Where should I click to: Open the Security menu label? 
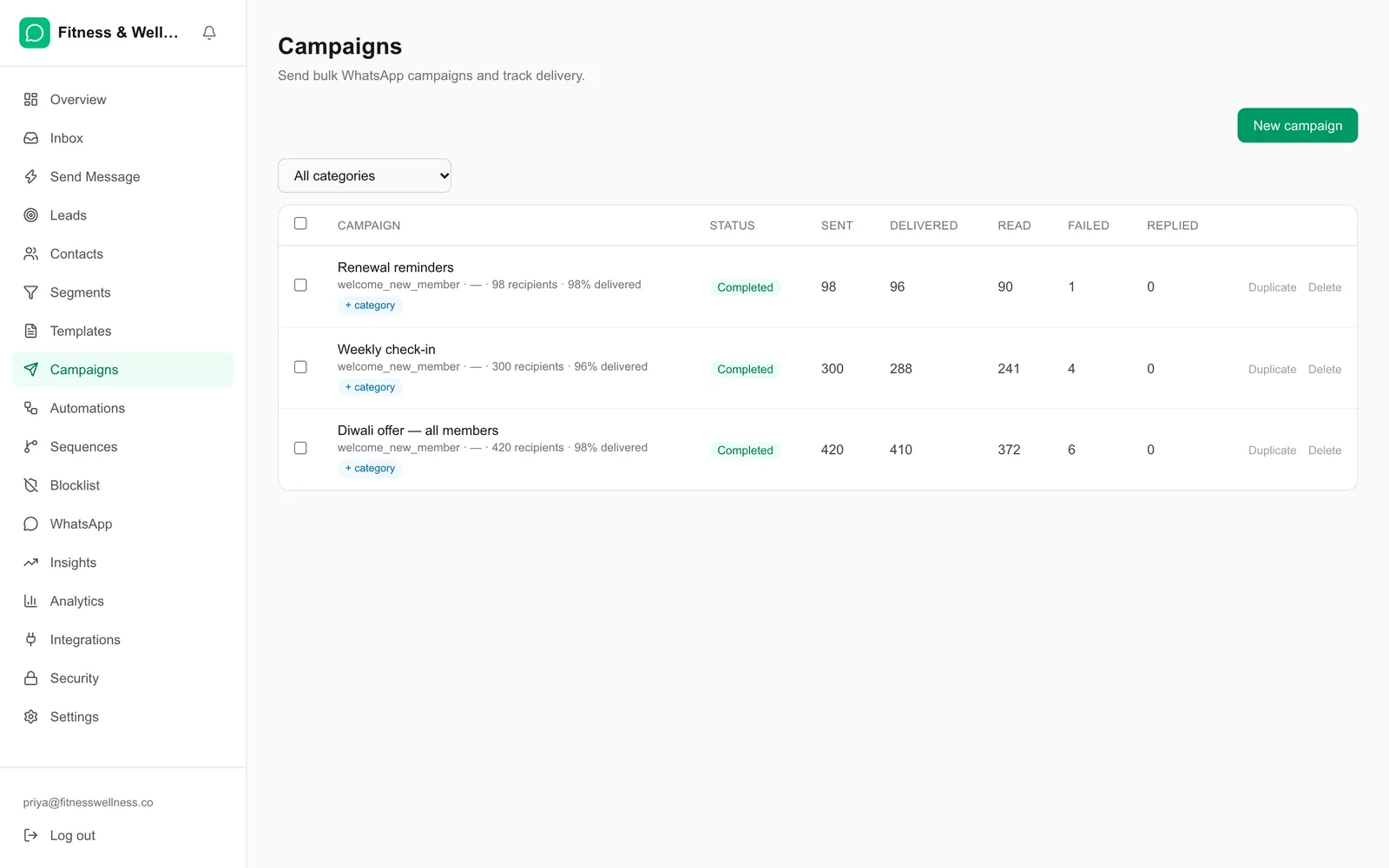pos(75,679)
